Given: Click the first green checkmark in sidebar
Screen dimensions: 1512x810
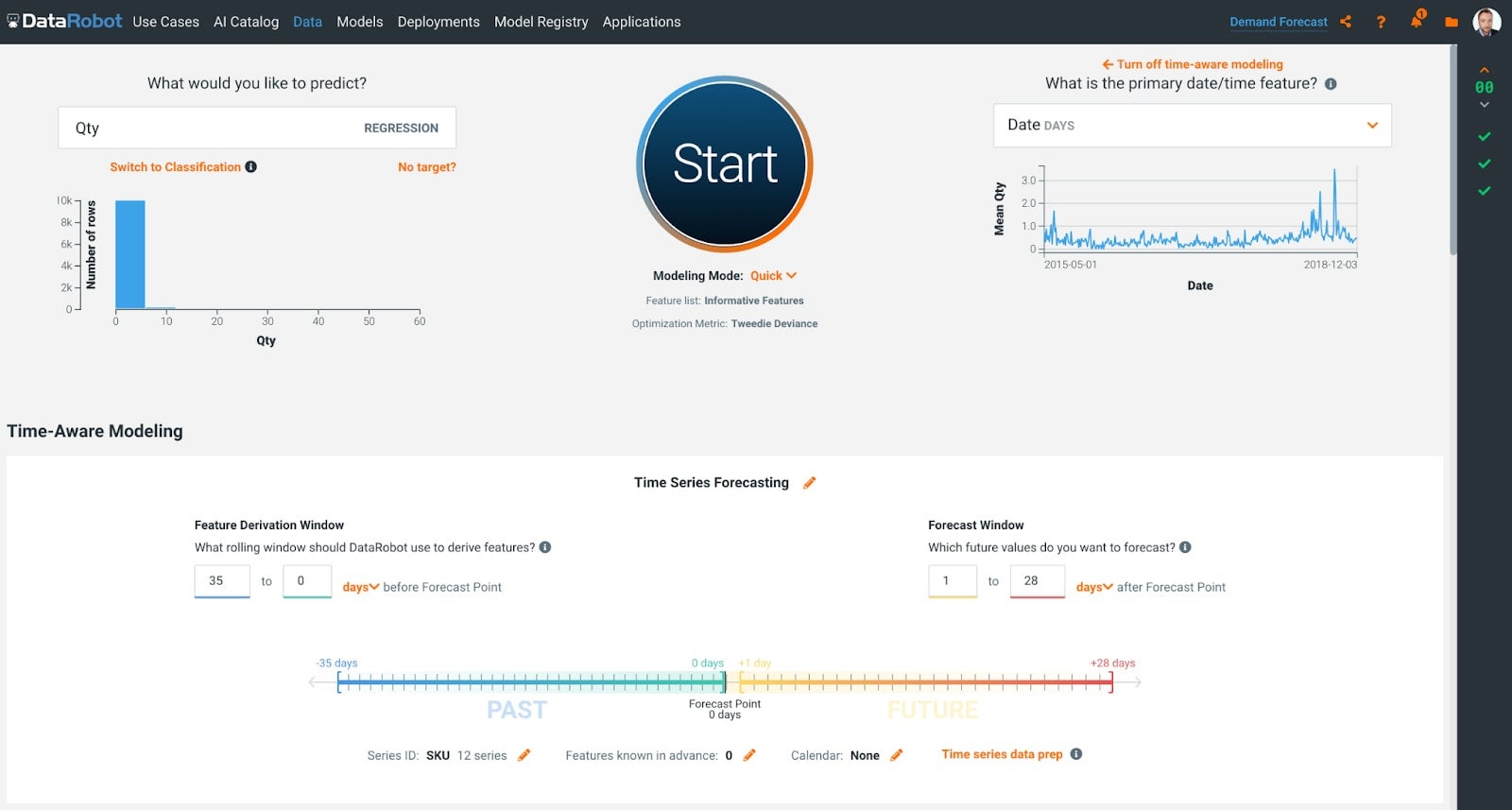Looking at the screenshot, I should pos(1485,137).
